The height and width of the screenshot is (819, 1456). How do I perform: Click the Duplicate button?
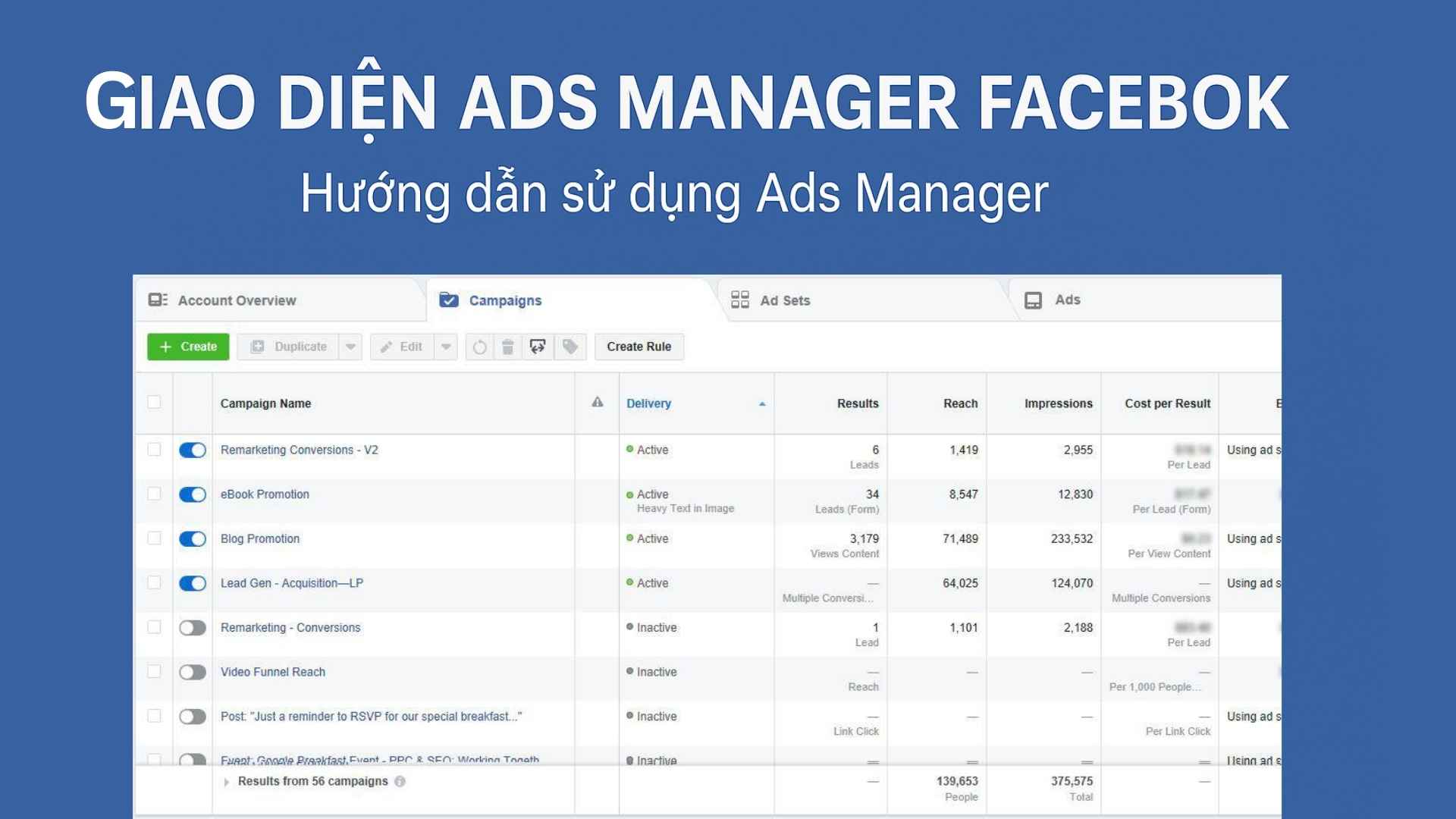(288, 347)
